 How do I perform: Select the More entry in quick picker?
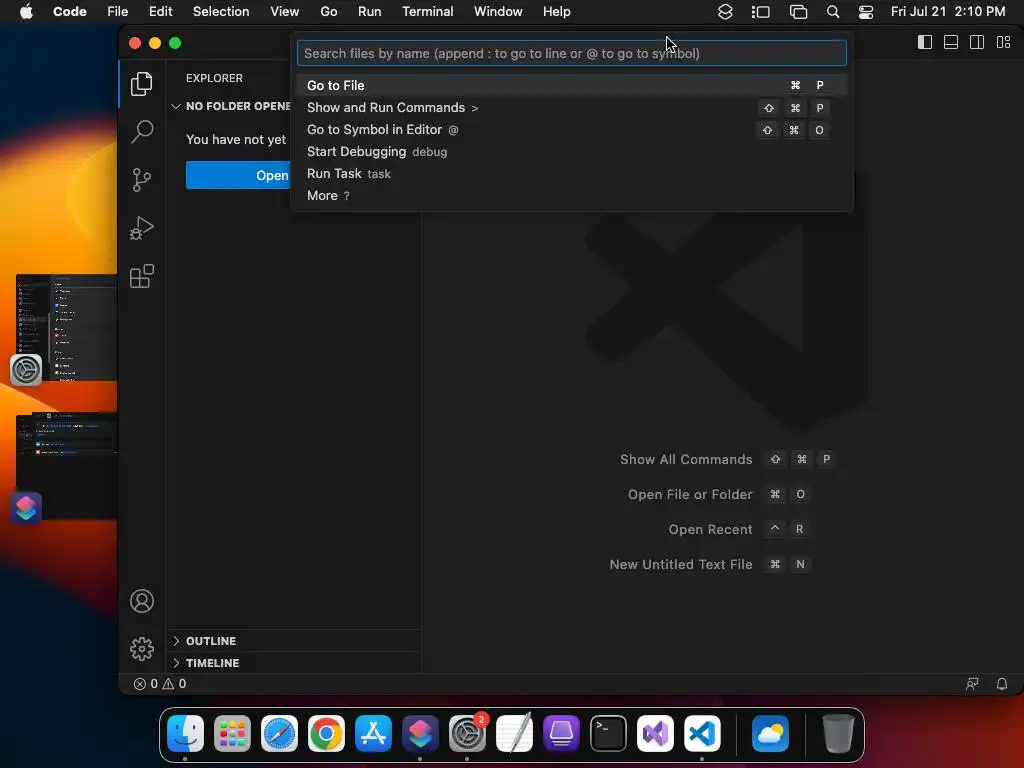click(571, 196)
